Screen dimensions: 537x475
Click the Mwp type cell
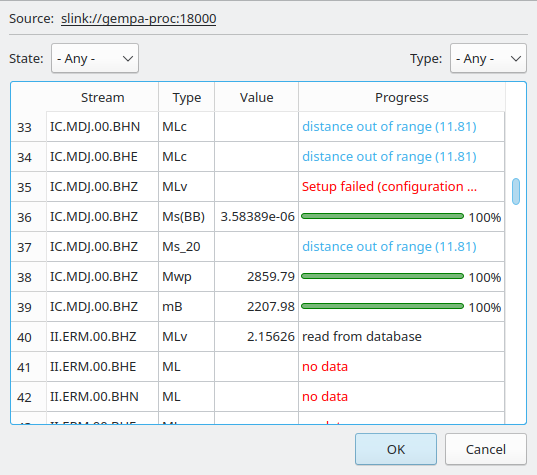[187, 276]
